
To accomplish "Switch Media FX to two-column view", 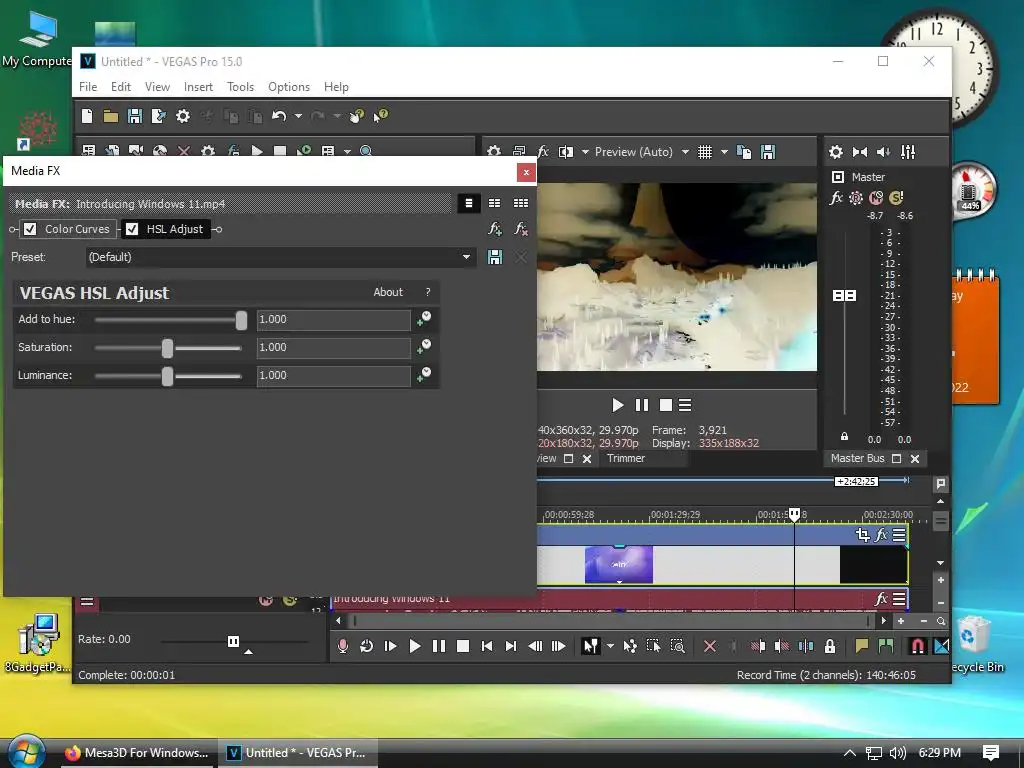I will pyautogui.click(x=494, y=203).
